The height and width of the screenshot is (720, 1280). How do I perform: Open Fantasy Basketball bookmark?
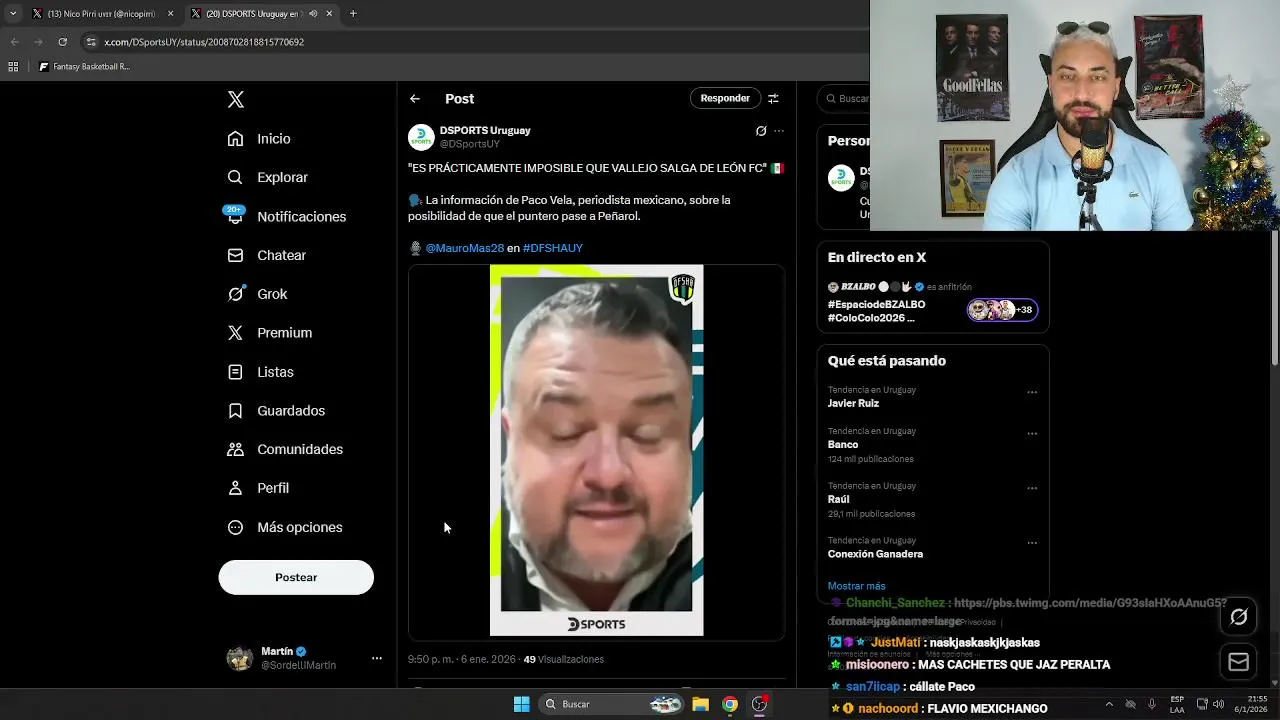(x=84, y=67)
